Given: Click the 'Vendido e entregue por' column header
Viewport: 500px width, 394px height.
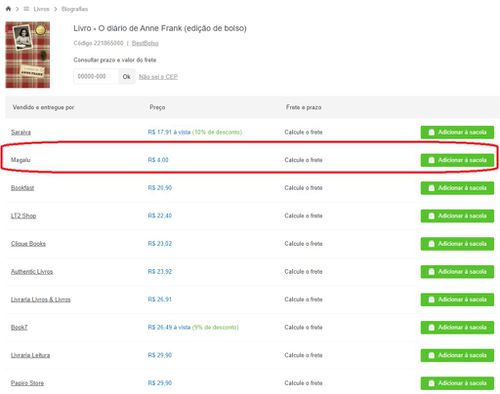Looking at the screenshot, I should pos(43,107).
